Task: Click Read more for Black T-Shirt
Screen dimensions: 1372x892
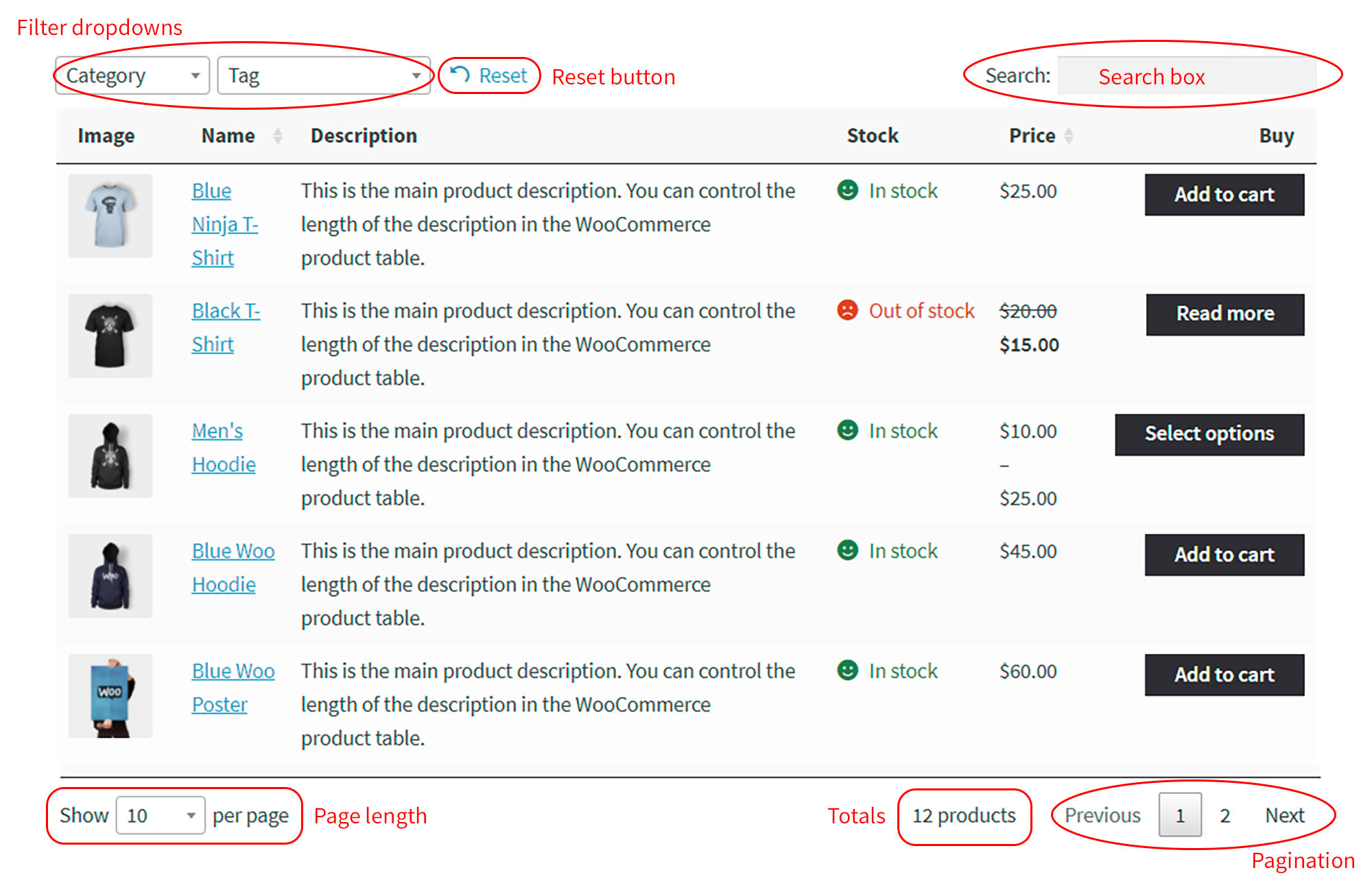Action: 1225,314
